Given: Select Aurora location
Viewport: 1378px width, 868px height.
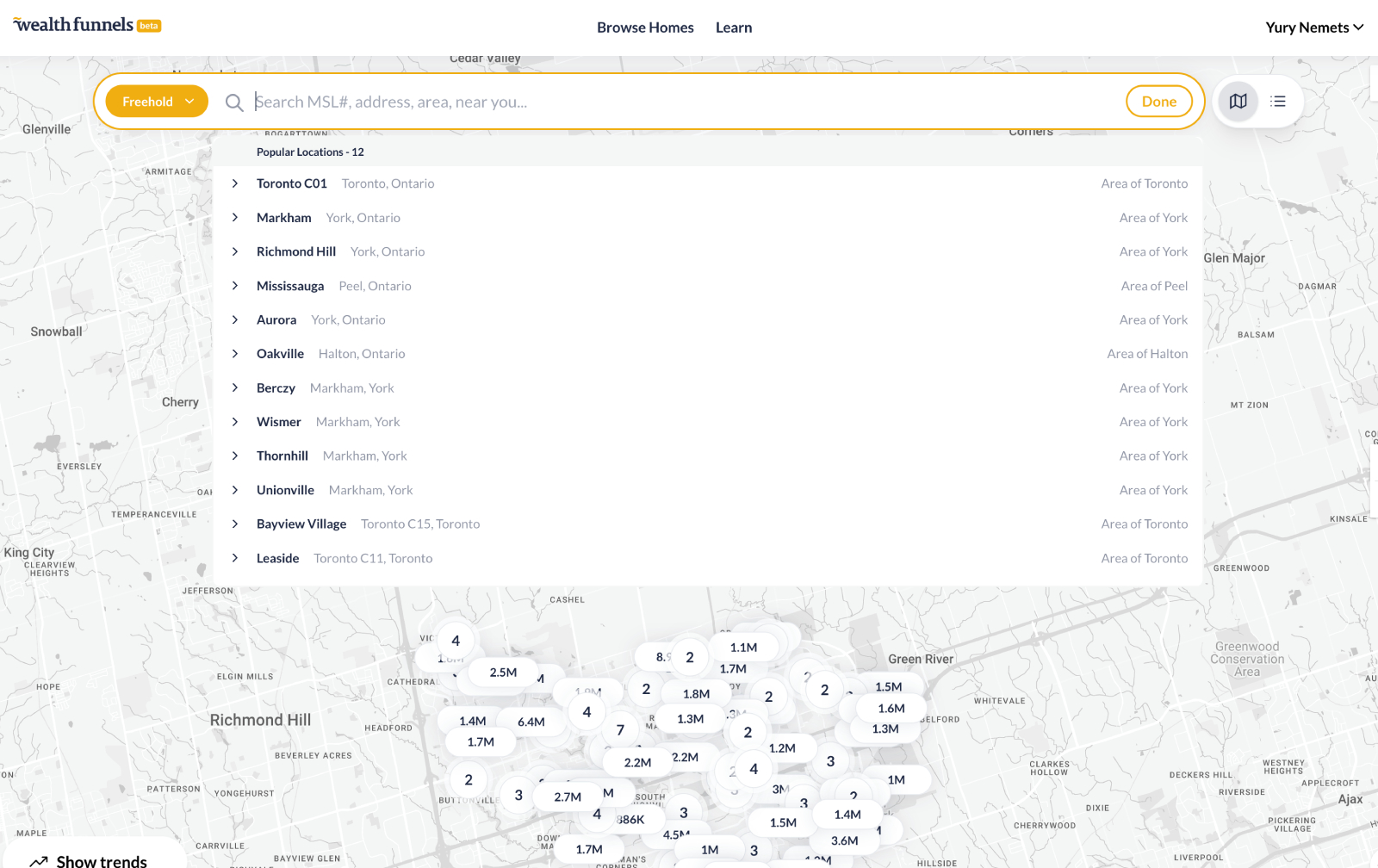Looking at the screenshot, I should (x=708, y=319).
